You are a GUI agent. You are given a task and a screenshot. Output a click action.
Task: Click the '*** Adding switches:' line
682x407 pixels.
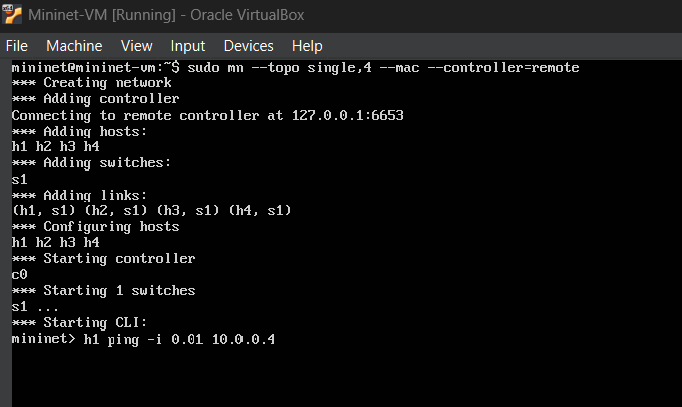pos(91,163)
